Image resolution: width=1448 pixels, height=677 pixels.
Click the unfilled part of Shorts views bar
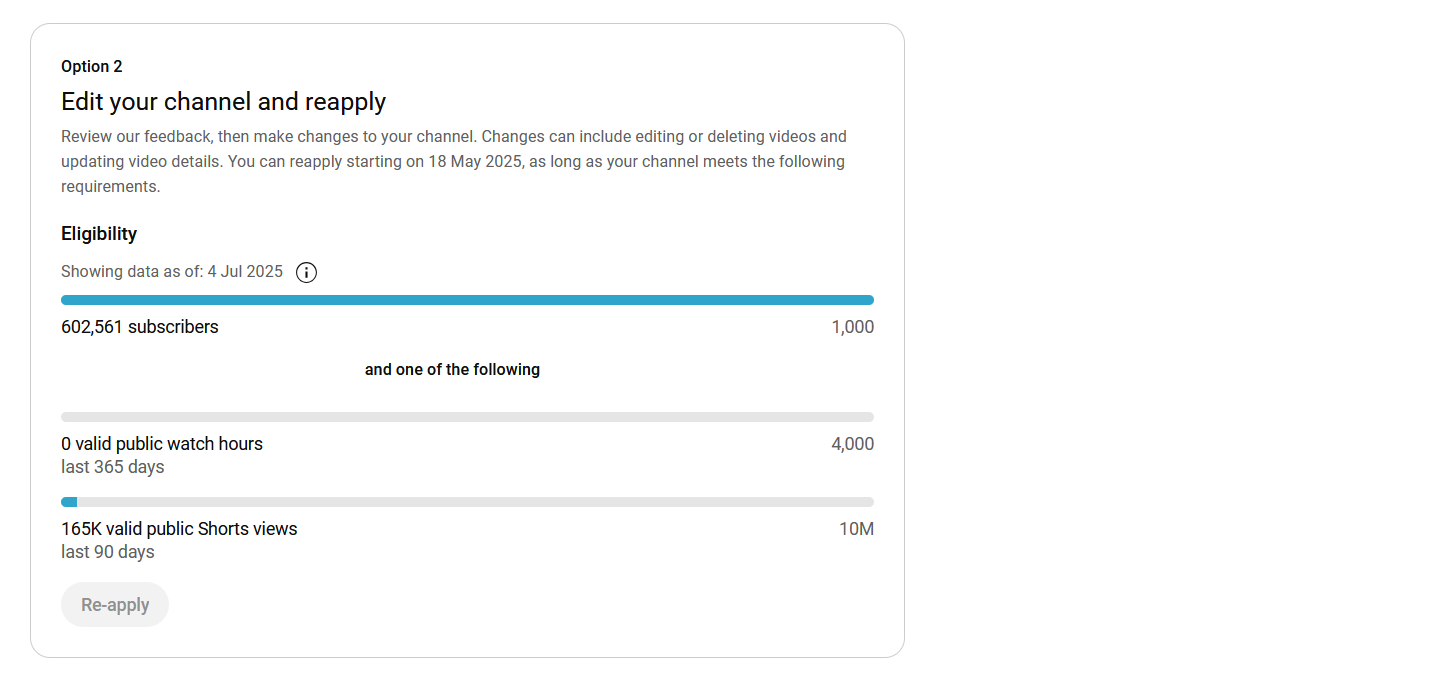(x=475, y=502)
